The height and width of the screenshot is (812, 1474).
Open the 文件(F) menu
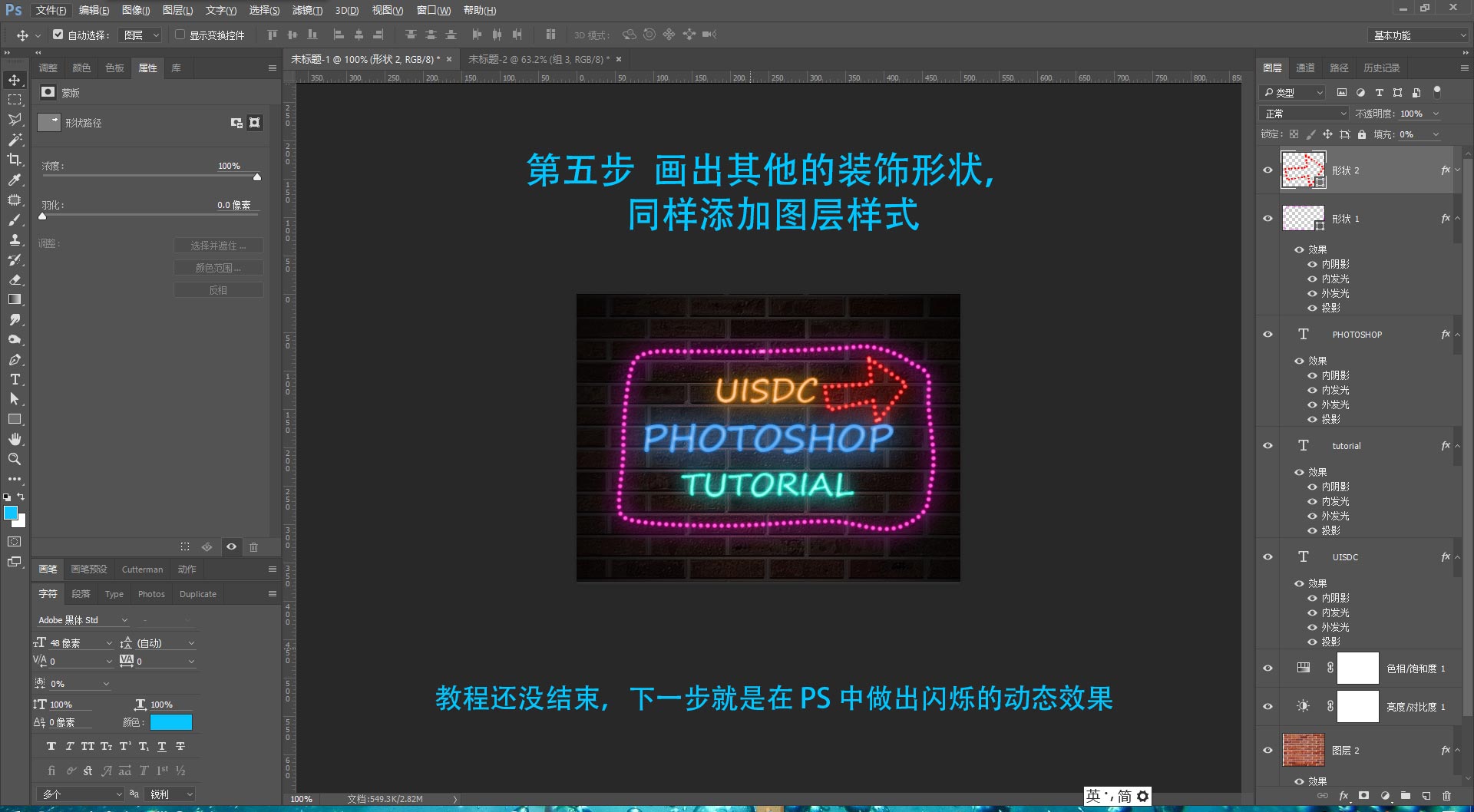51,11
